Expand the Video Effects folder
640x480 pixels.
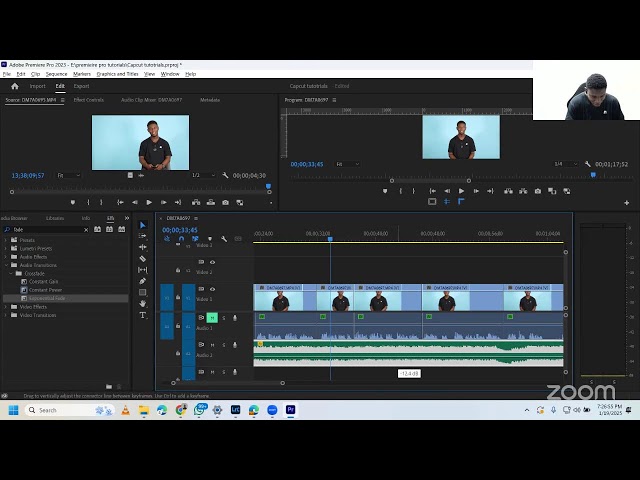(6, 307)
